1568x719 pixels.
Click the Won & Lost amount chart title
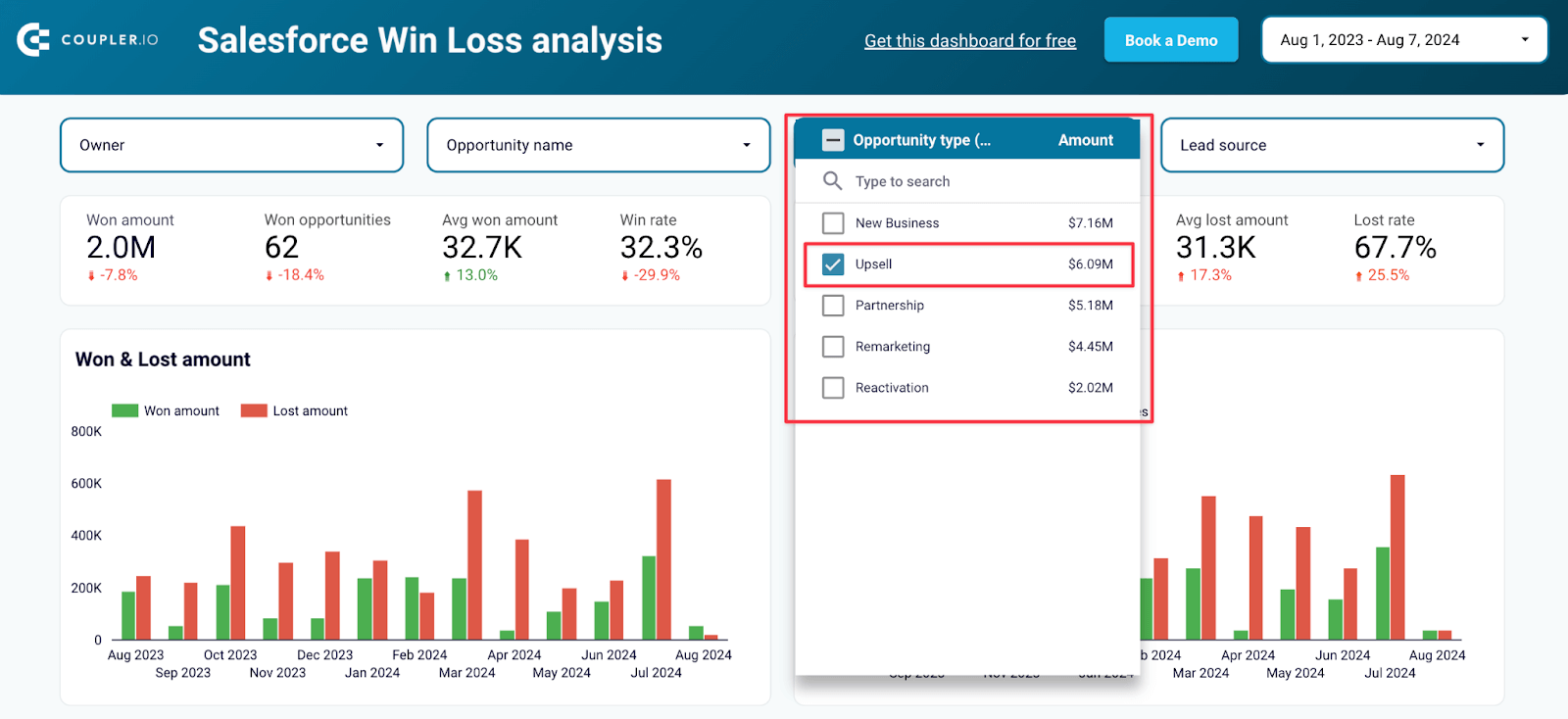[x=163, y=359]
